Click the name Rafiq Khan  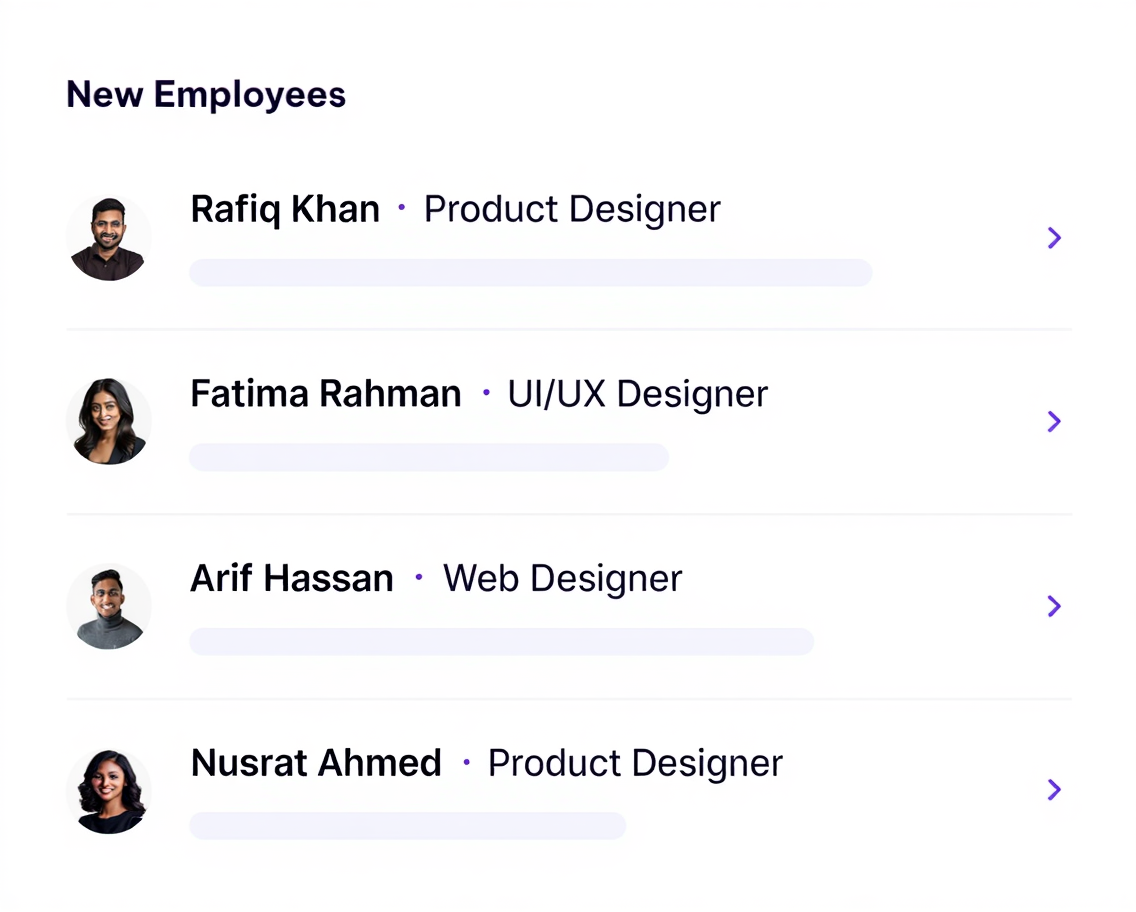(285, 210)
